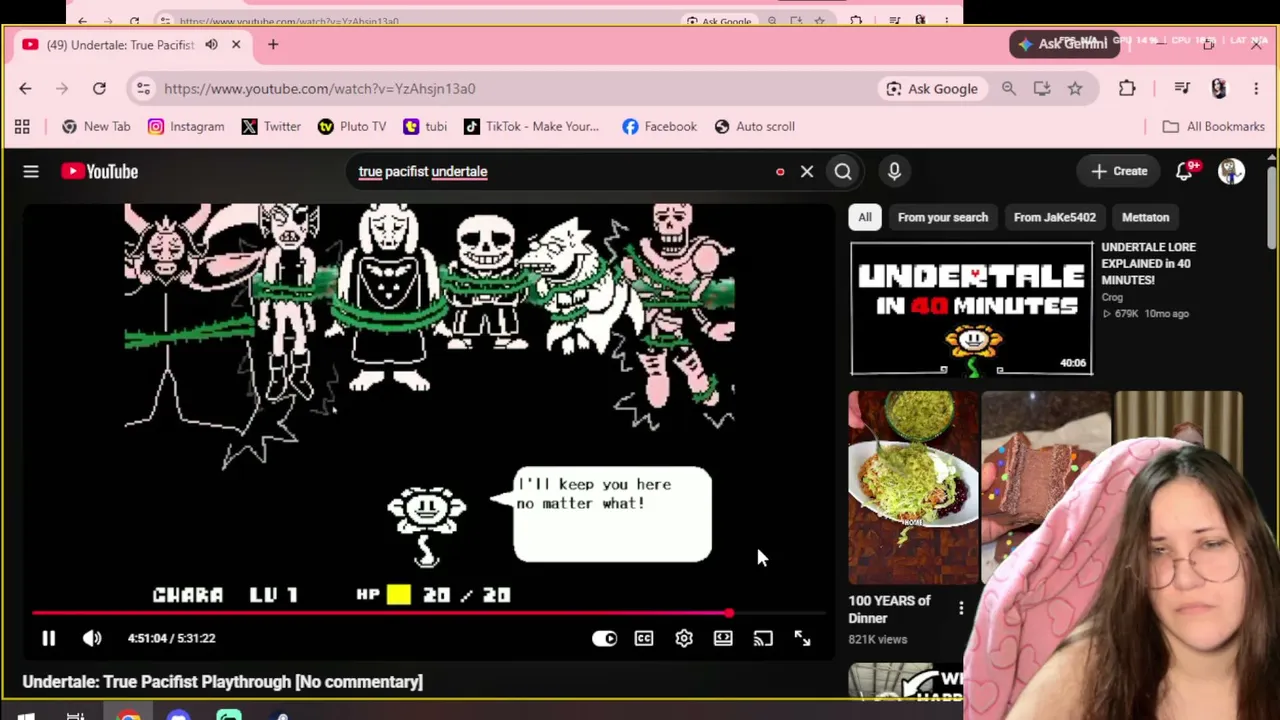Open the zoom magnifier in address bar
The height and width of the screenshot is (720, 1280).
(x=1009, y=89)
